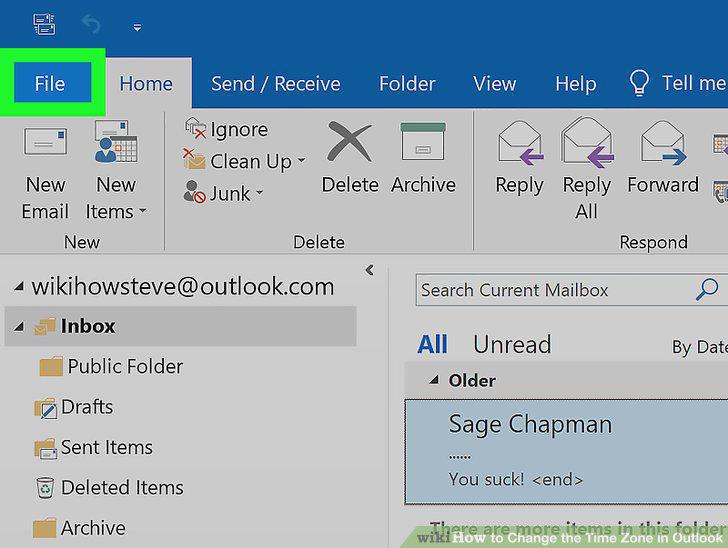Switch to the Send / Receive tab
This screenshot has width=728, height=548.
point(276,84)
